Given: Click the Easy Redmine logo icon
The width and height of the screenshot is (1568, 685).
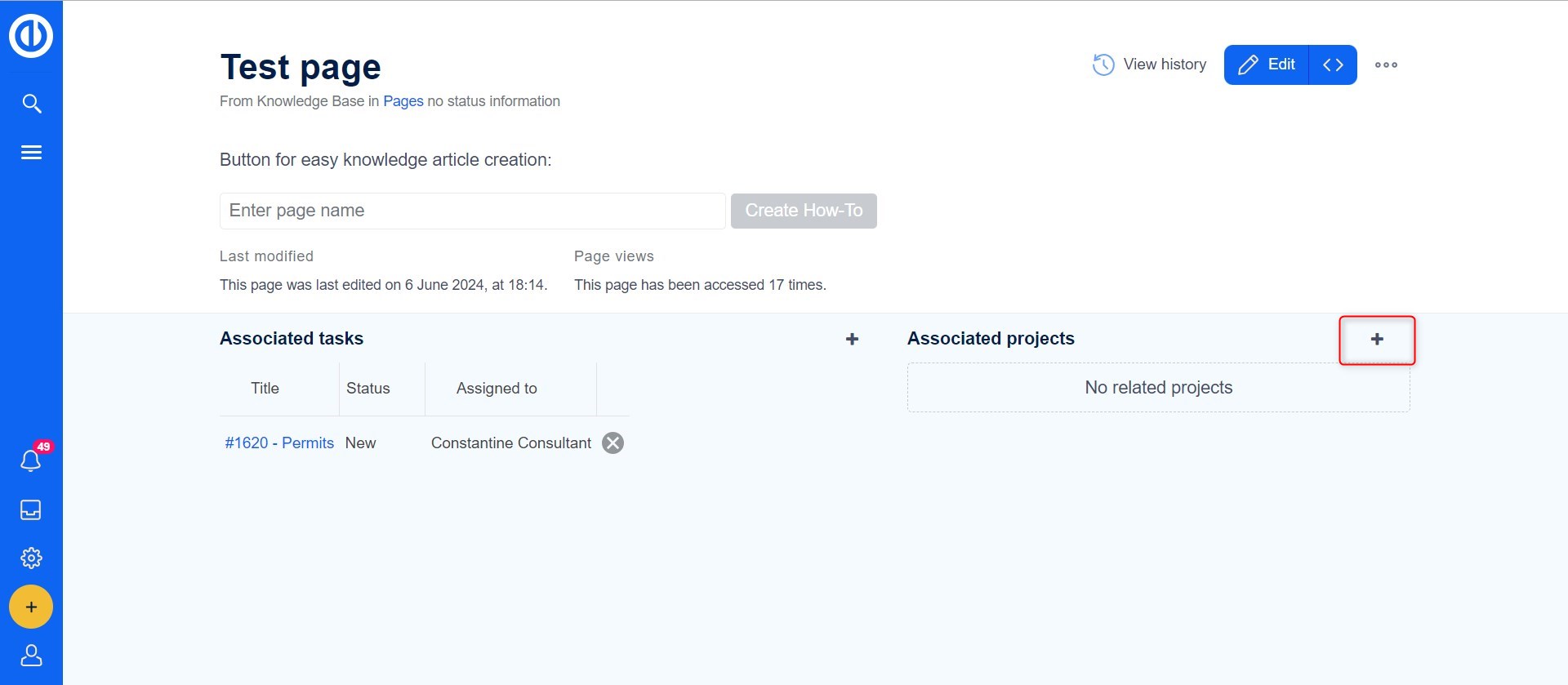Looking at the screenshot, I should point(31,36).
